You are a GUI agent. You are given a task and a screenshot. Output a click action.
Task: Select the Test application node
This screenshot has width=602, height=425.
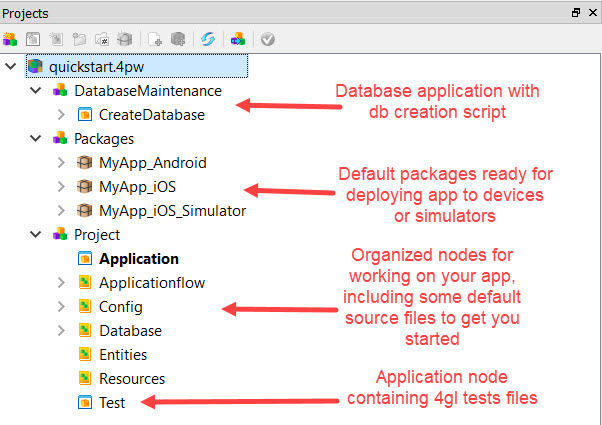coord(111,403)
